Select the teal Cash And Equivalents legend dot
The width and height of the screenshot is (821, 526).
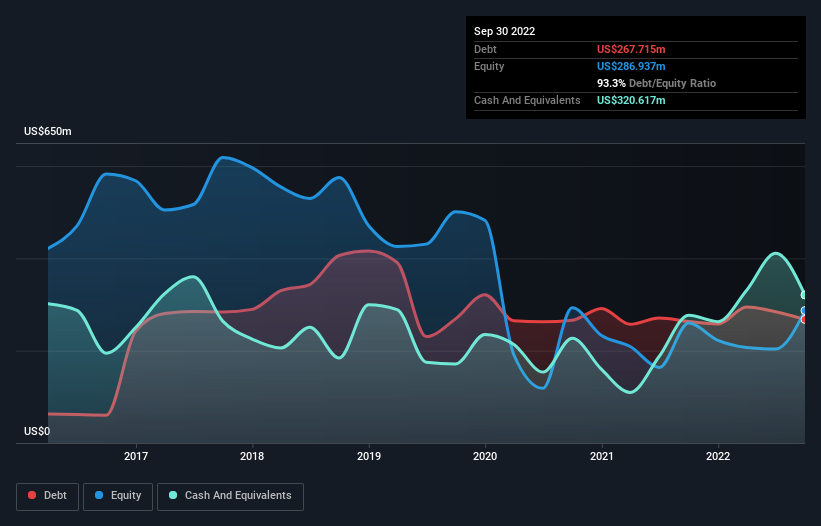pyautogui.click(x=173, y=495)
